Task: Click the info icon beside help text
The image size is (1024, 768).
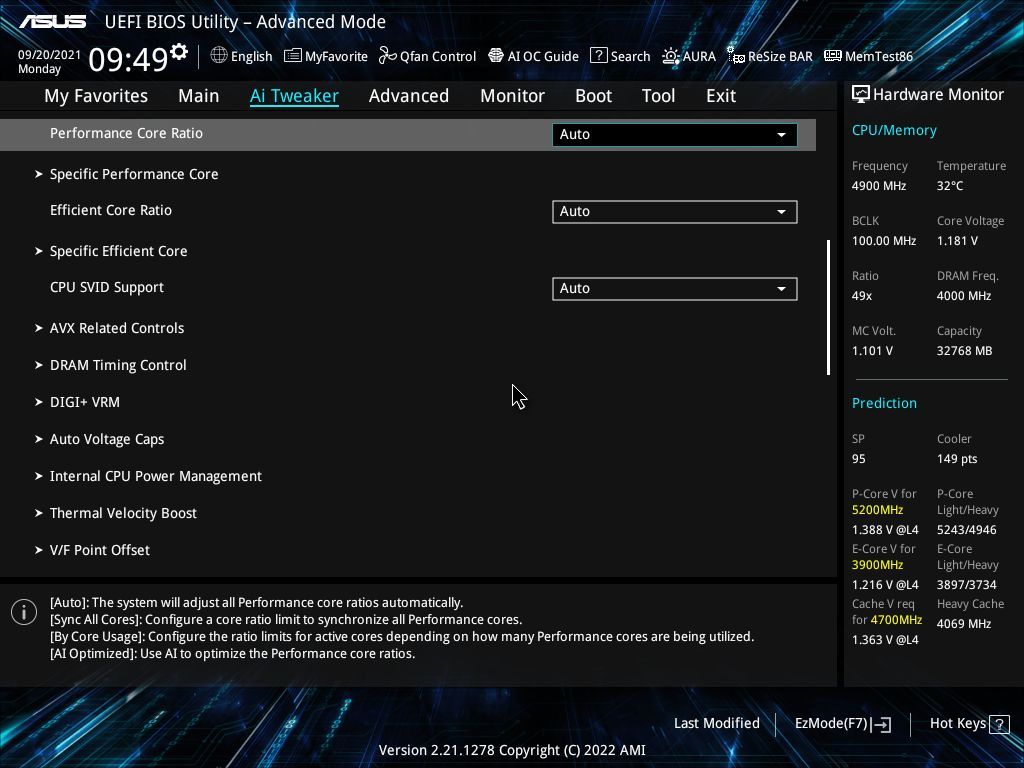Action: pyautogui.click(x=24, y=612)
